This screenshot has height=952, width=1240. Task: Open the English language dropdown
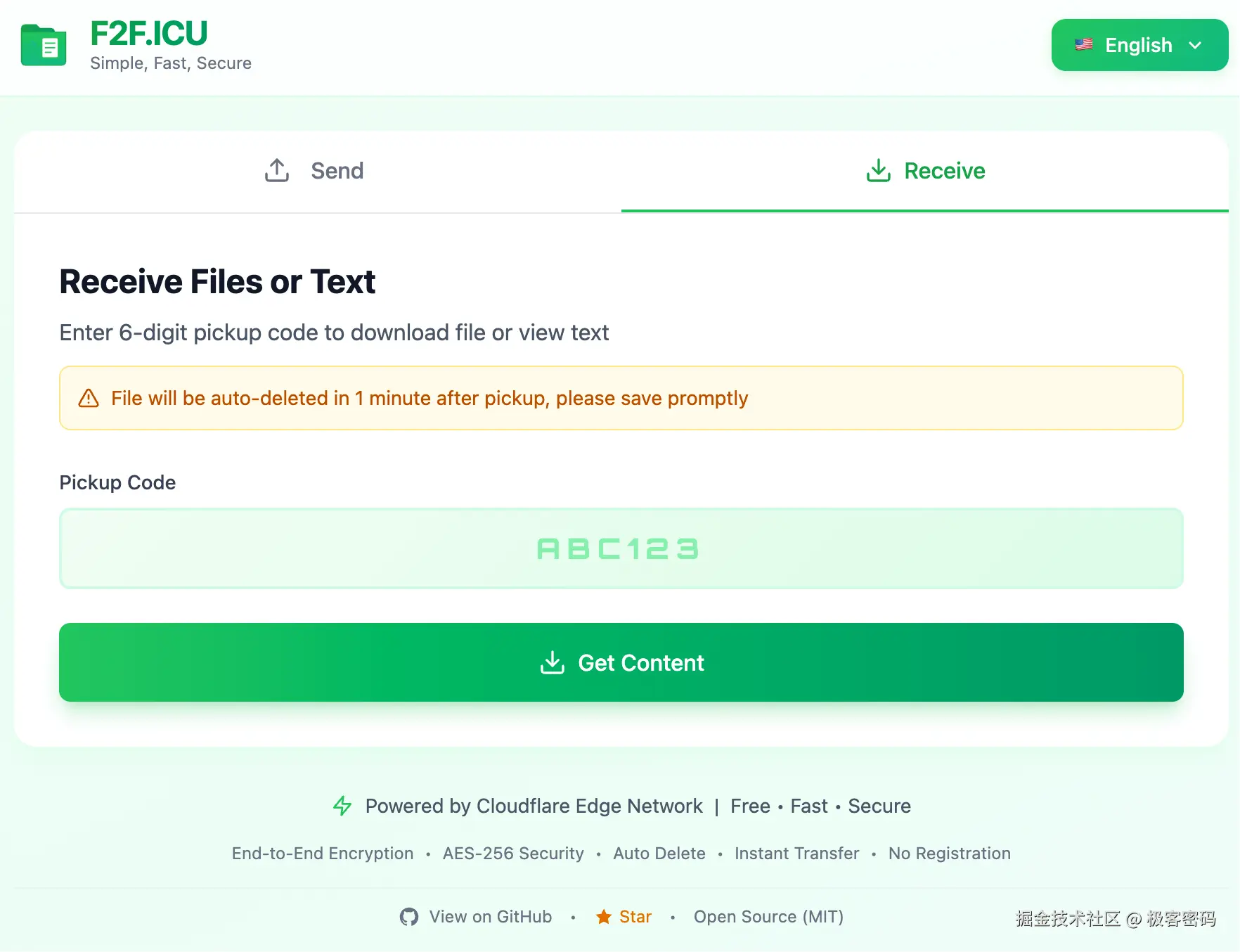pyautogui.click(x=1139, y=45)
